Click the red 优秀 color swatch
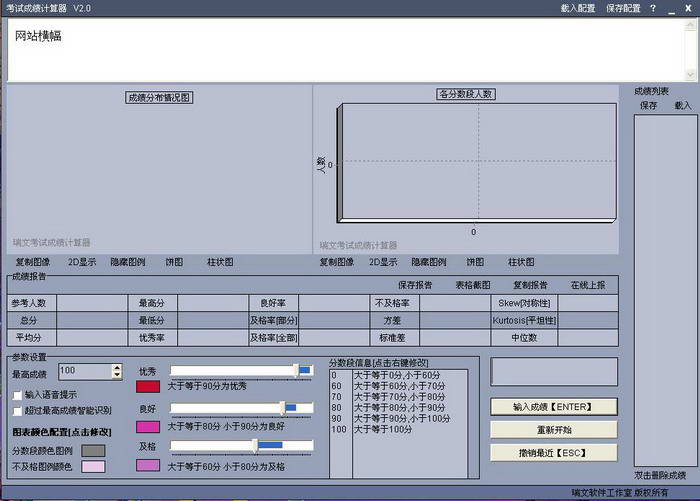The image size is (700, 501). [x=148, y=387]
